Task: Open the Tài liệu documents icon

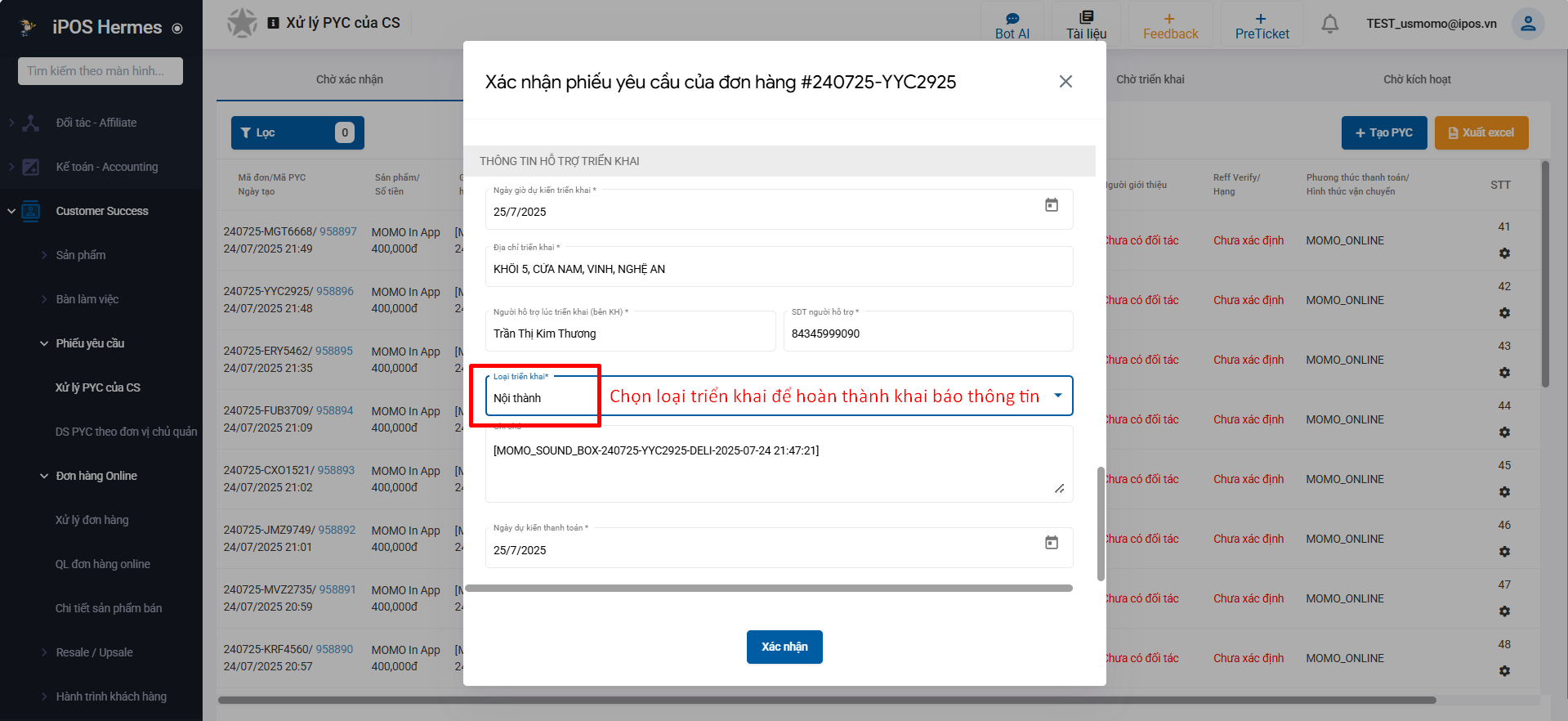Action: [x=1086, y=18]
